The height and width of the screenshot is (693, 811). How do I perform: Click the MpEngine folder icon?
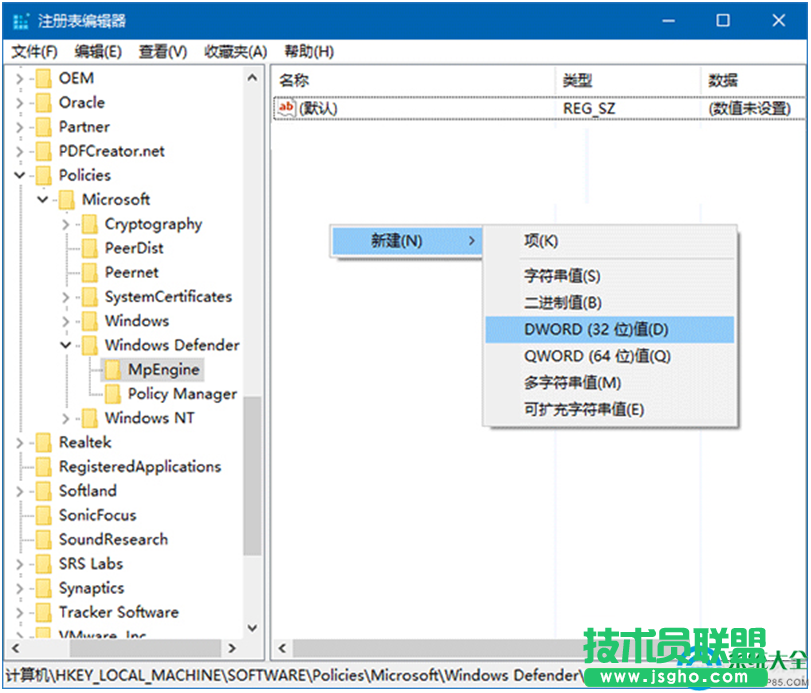pyautogui.click(x=113, y=370)
